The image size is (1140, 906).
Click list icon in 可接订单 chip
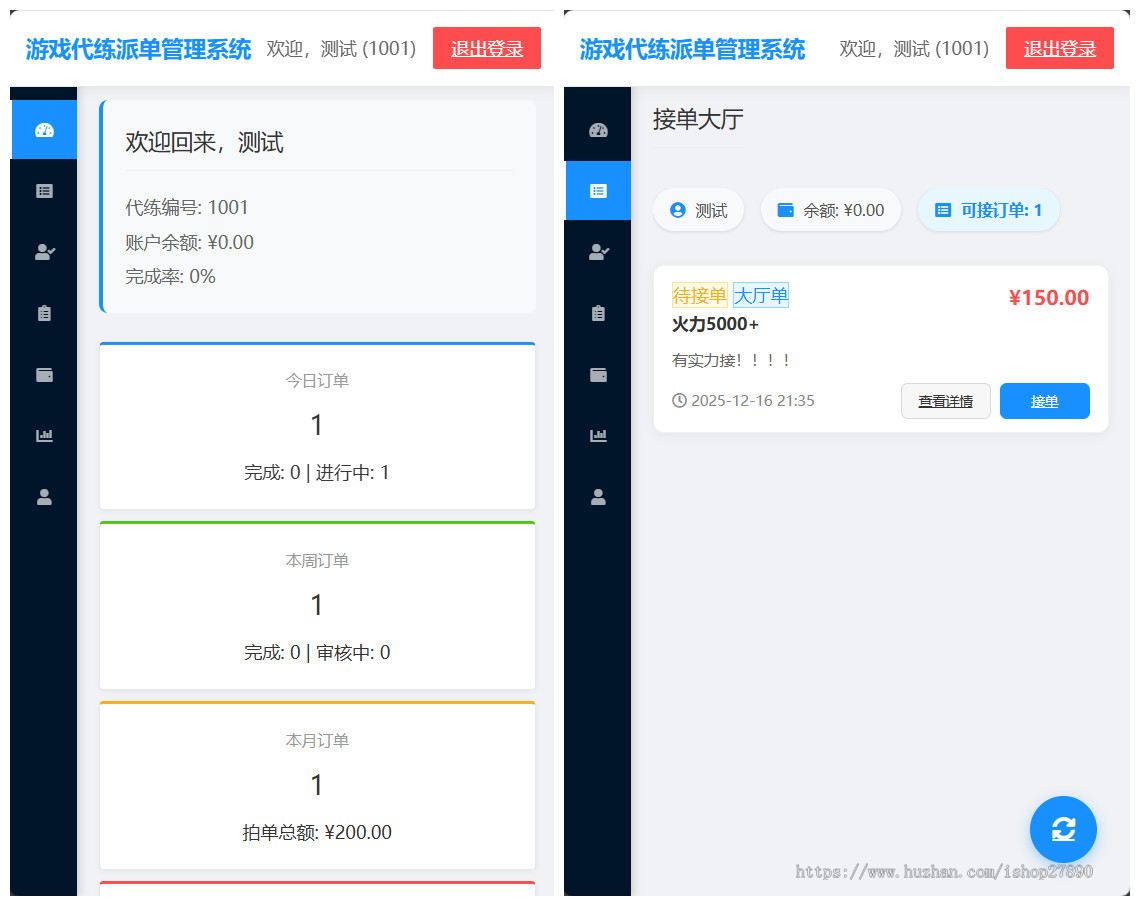[x=943, y=210]
